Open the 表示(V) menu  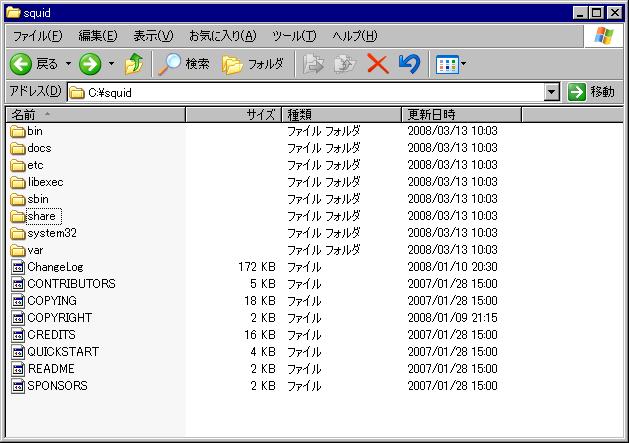coord(153,36)
